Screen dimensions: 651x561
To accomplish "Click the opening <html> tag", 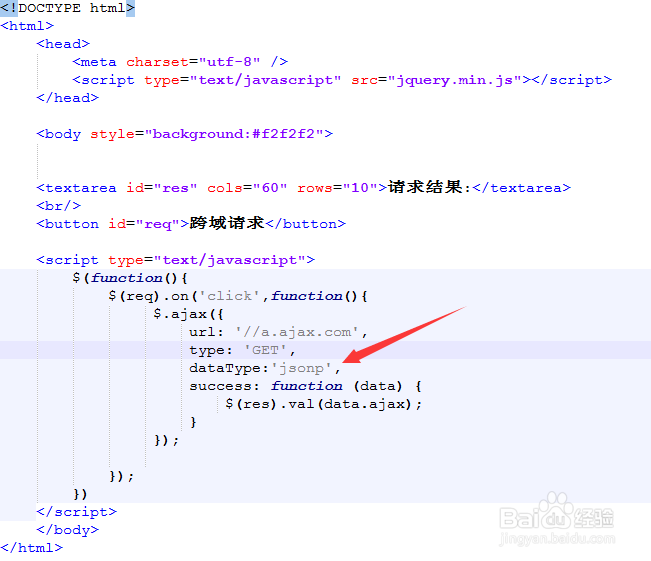I will (x=27, y=26).
